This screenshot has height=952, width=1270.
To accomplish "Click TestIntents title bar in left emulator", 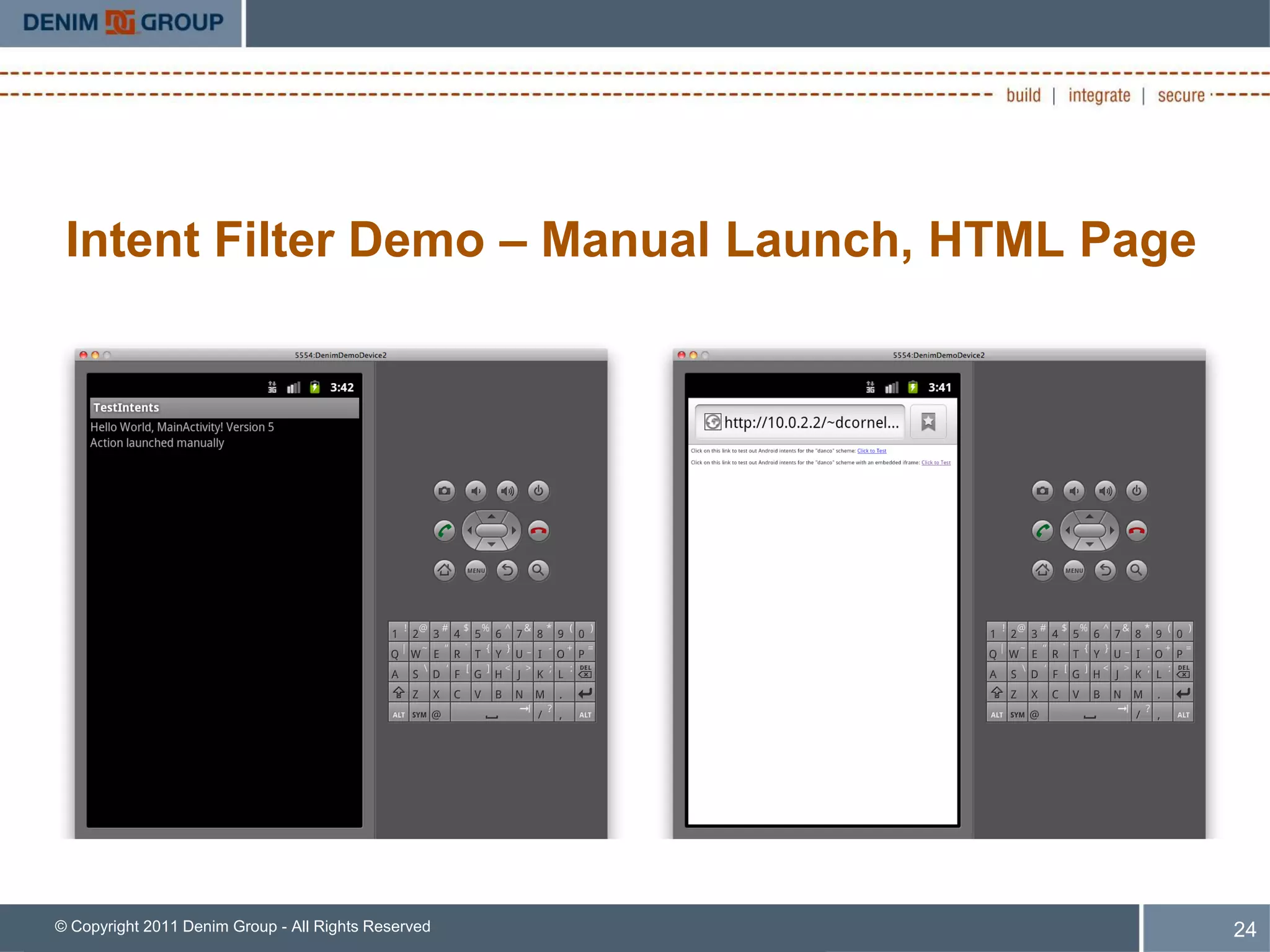I will 224,408.
